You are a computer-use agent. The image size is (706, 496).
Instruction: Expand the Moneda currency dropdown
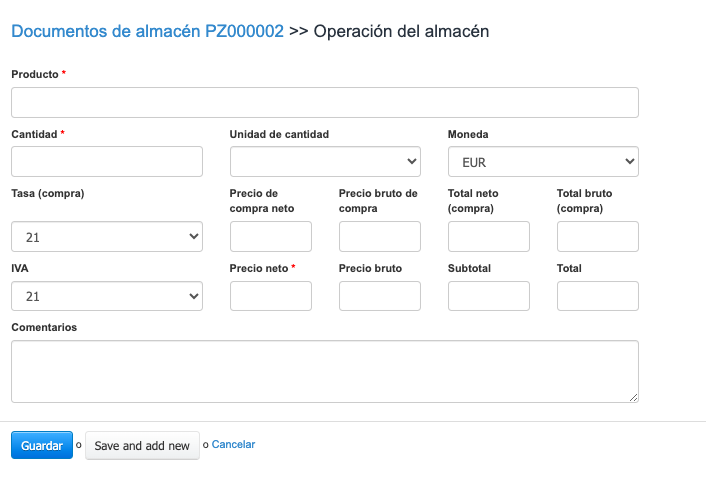click(543, 161)
